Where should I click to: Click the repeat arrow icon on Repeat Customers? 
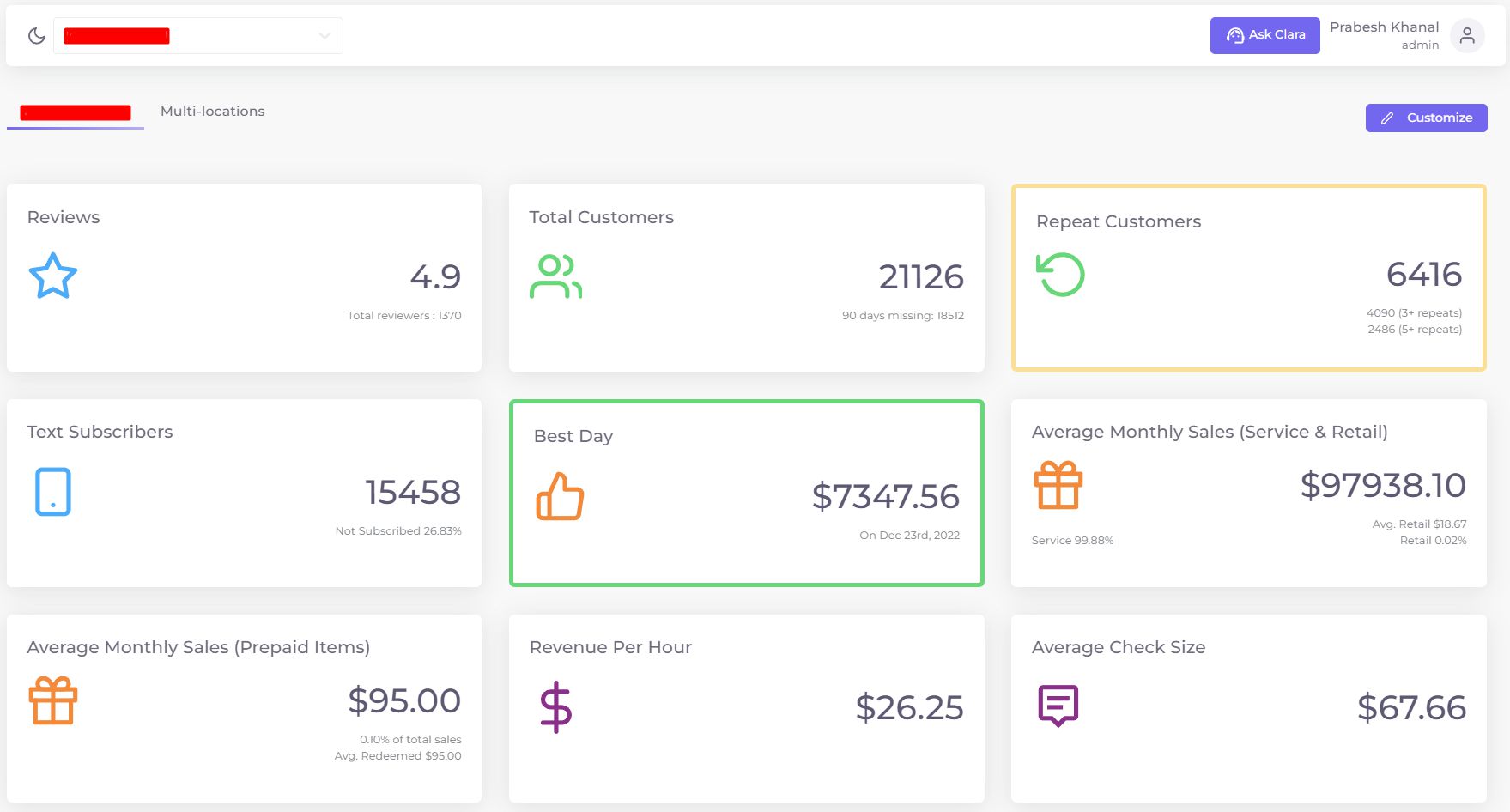(1060, 276)
